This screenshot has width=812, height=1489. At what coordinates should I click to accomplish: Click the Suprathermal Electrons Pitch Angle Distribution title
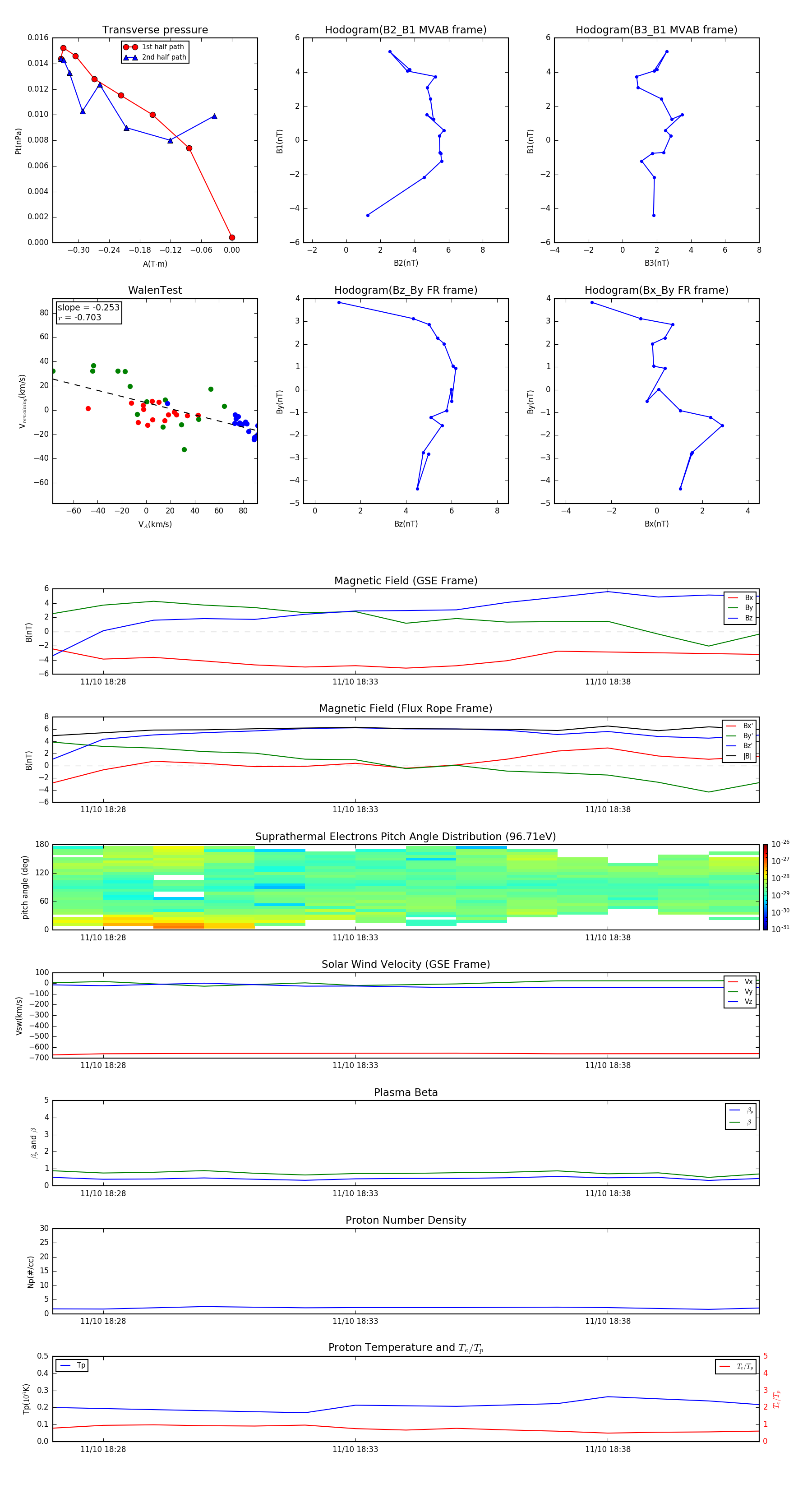tap(406, 837)
